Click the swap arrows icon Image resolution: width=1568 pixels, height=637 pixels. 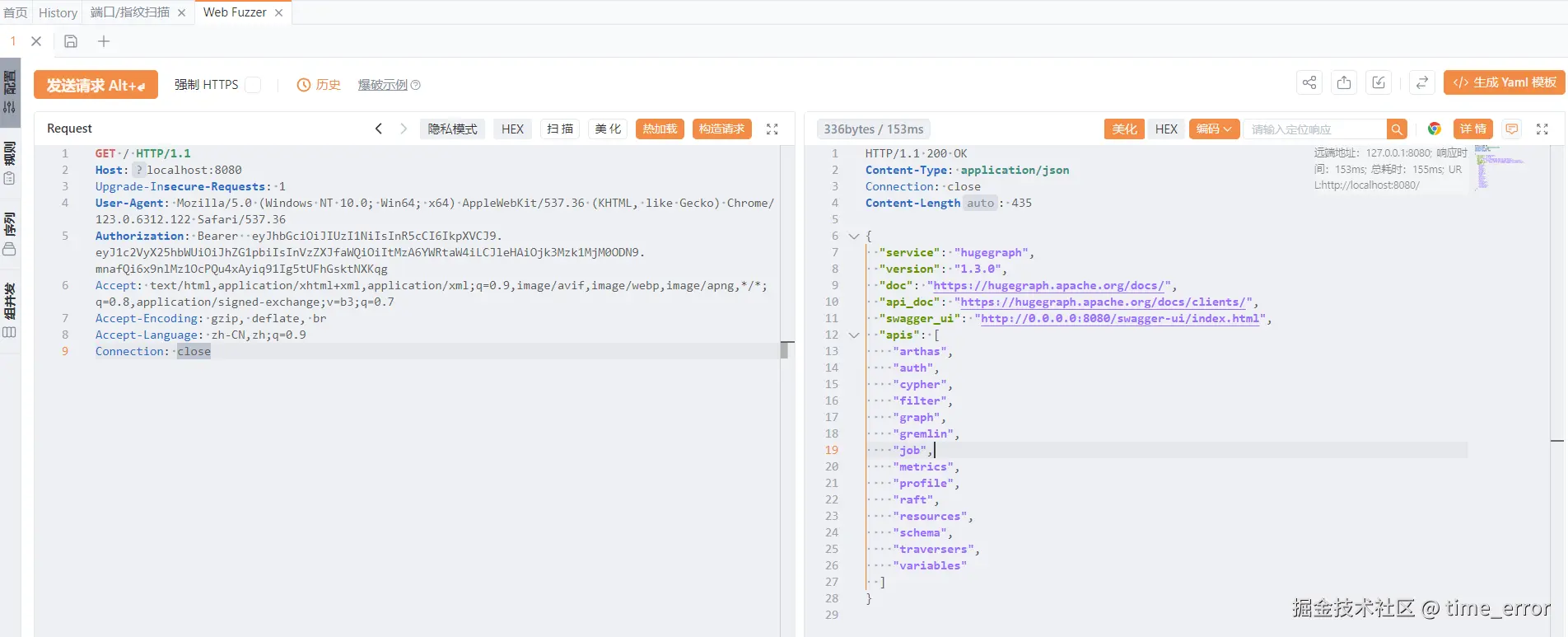pyautogui.click(x=1422, y=82)
